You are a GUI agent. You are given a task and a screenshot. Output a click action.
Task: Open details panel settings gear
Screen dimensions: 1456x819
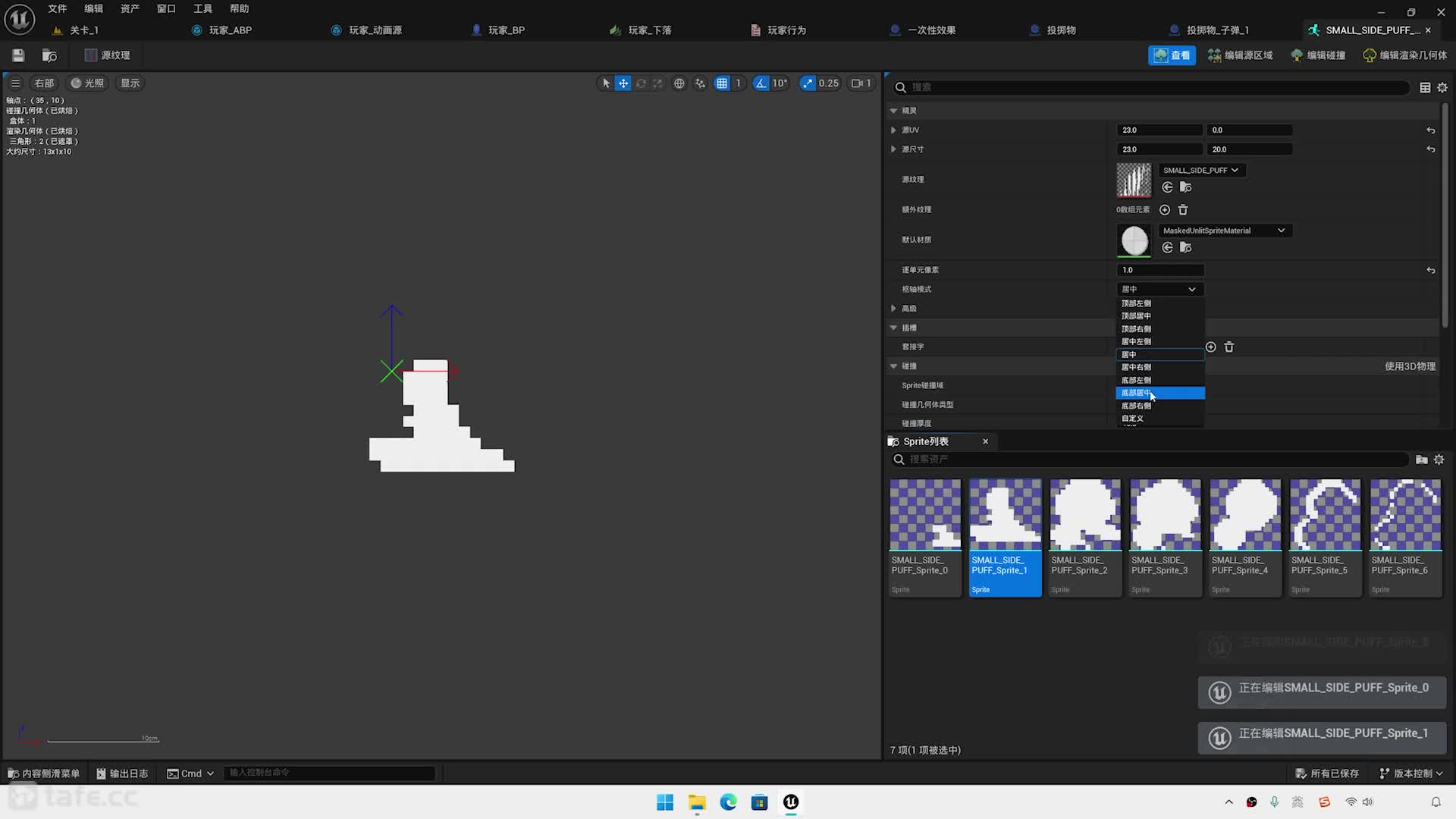[x=1442, y=88]
